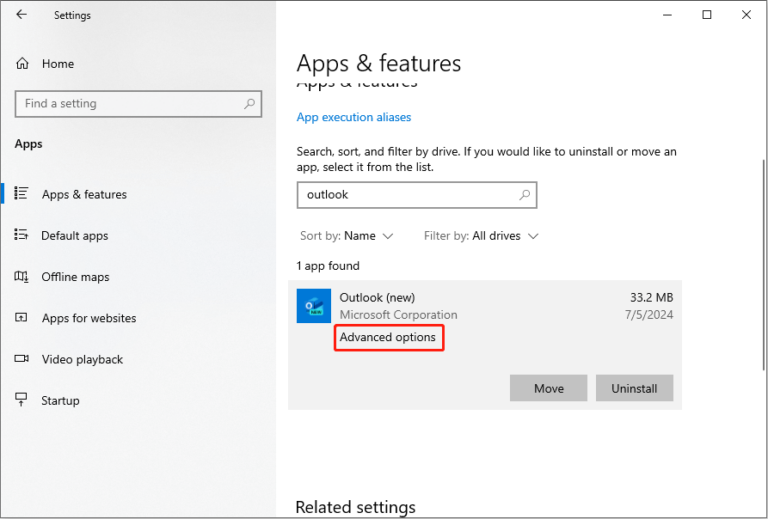Focus the Find a setting field
768x519 pixels.
point(139,103)
